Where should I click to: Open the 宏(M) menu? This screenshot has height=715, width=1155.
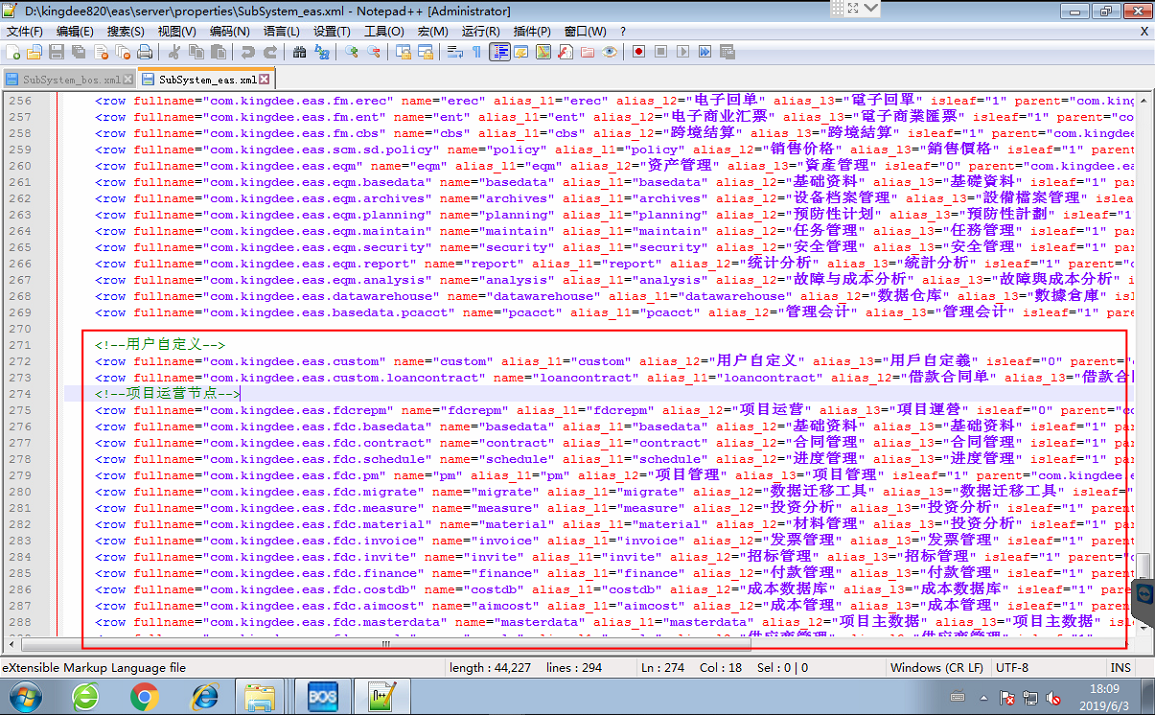pos(432,31)
